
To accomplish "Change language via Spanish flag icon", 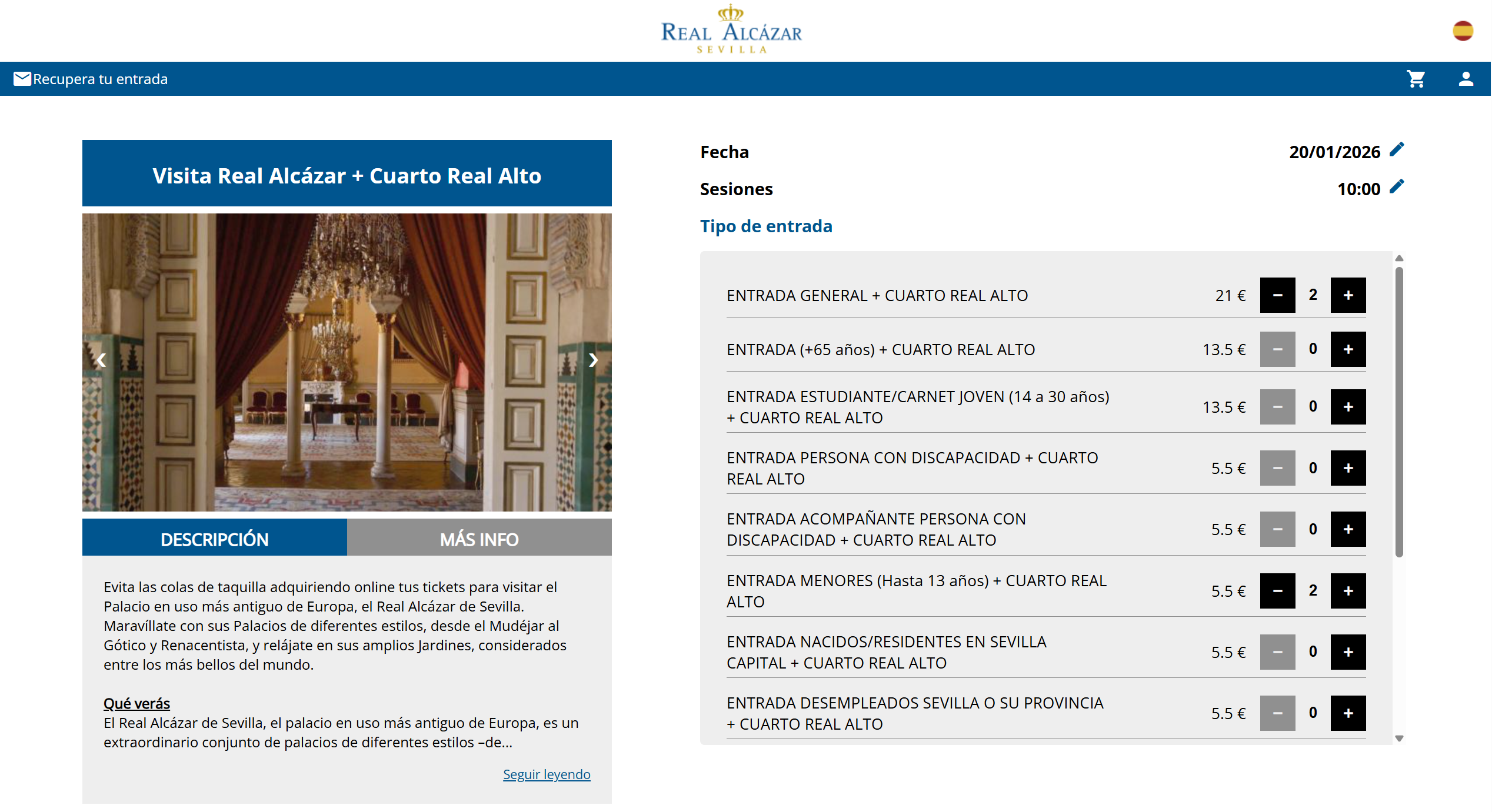I will [x=1462, y=31].
